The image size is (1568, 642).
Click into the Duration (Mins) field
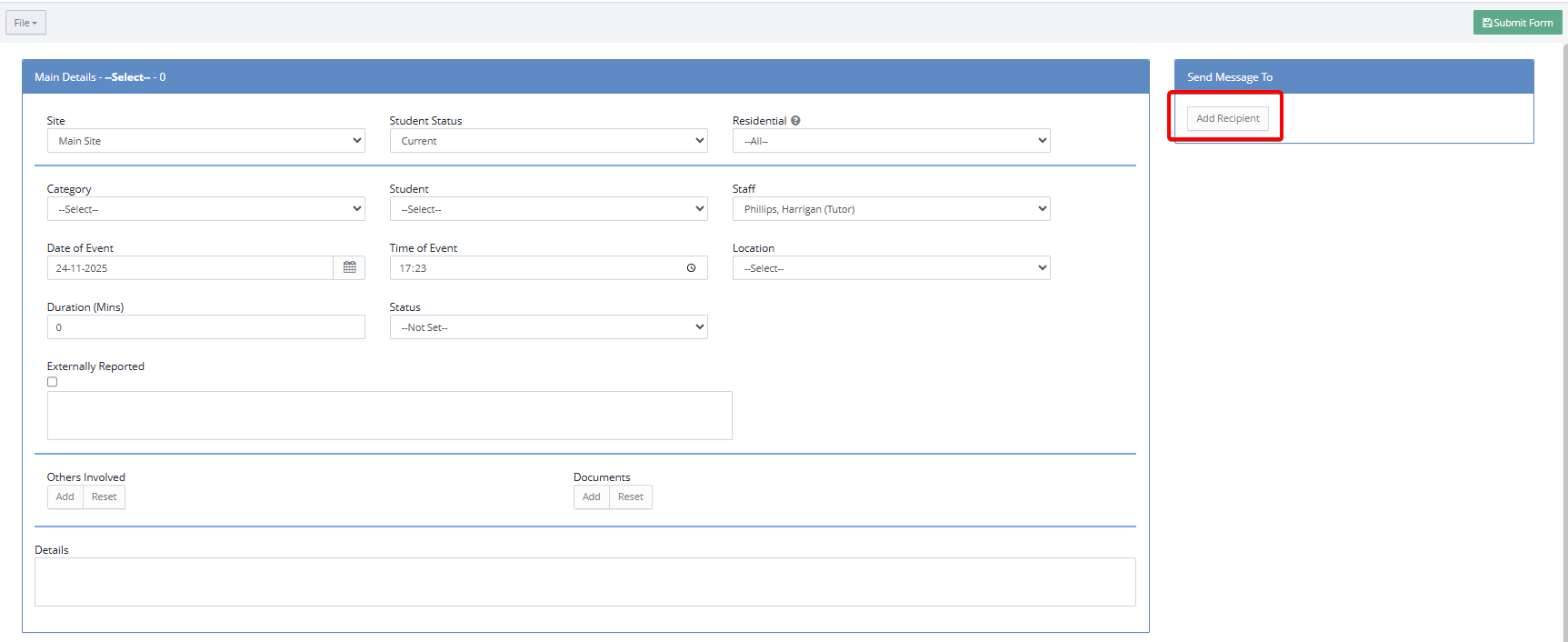pos(205,327)
